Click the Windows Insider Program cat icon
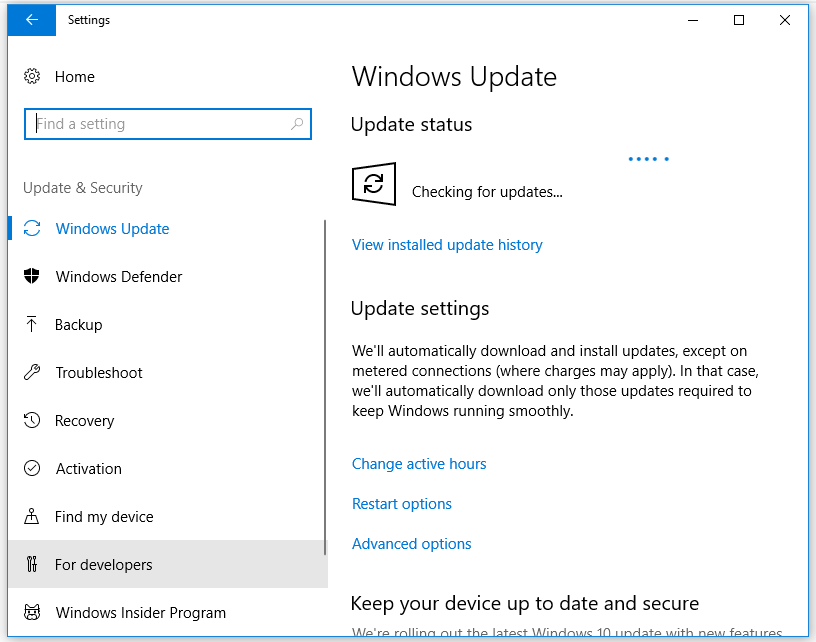Viewport: 816px width, 642px height. (32, 612)
